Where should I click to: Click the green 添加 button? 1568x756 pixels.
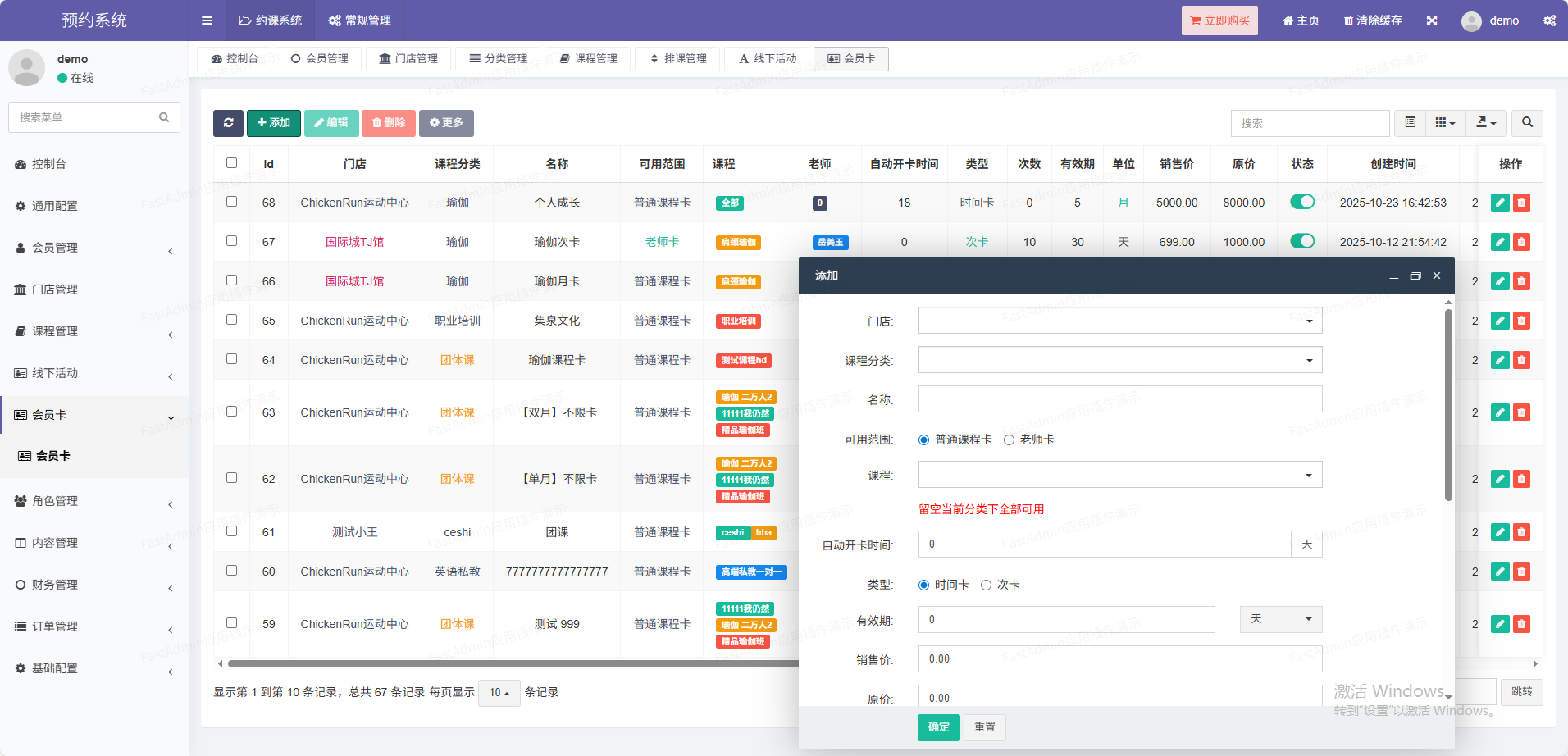[273, 123]
